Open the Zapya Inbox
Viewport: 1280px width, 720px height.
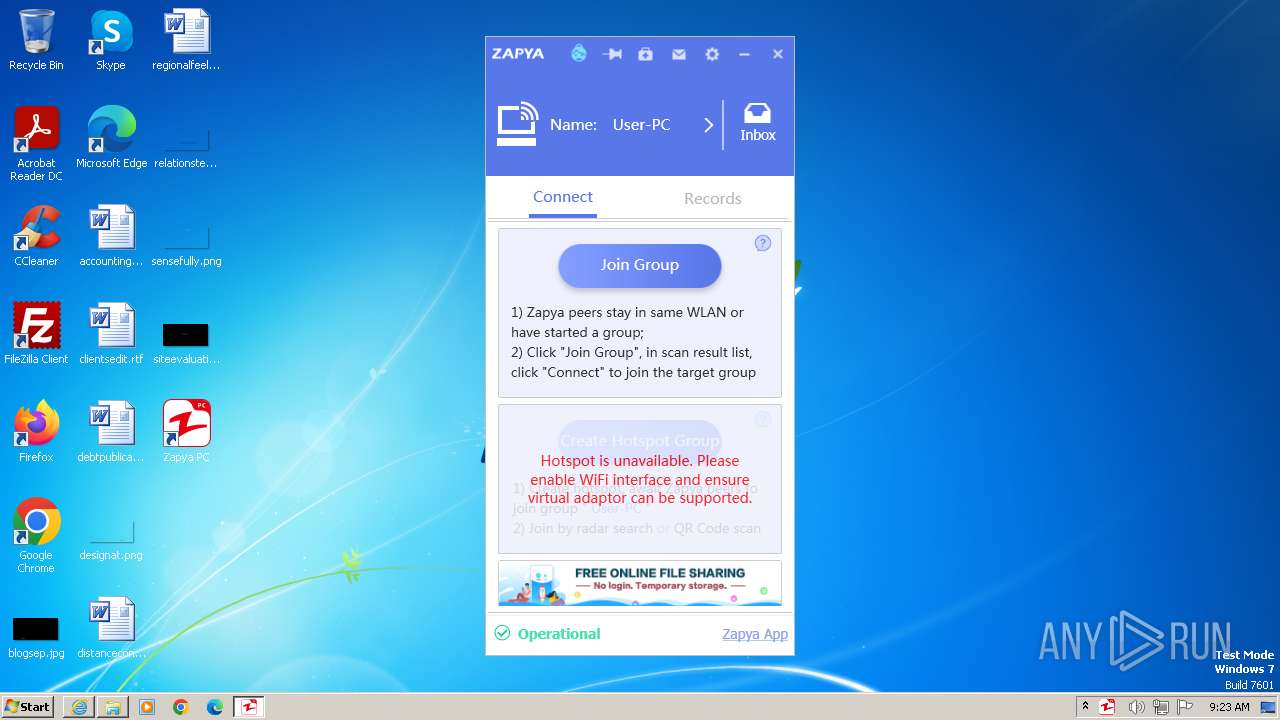(x=758, y=123)
